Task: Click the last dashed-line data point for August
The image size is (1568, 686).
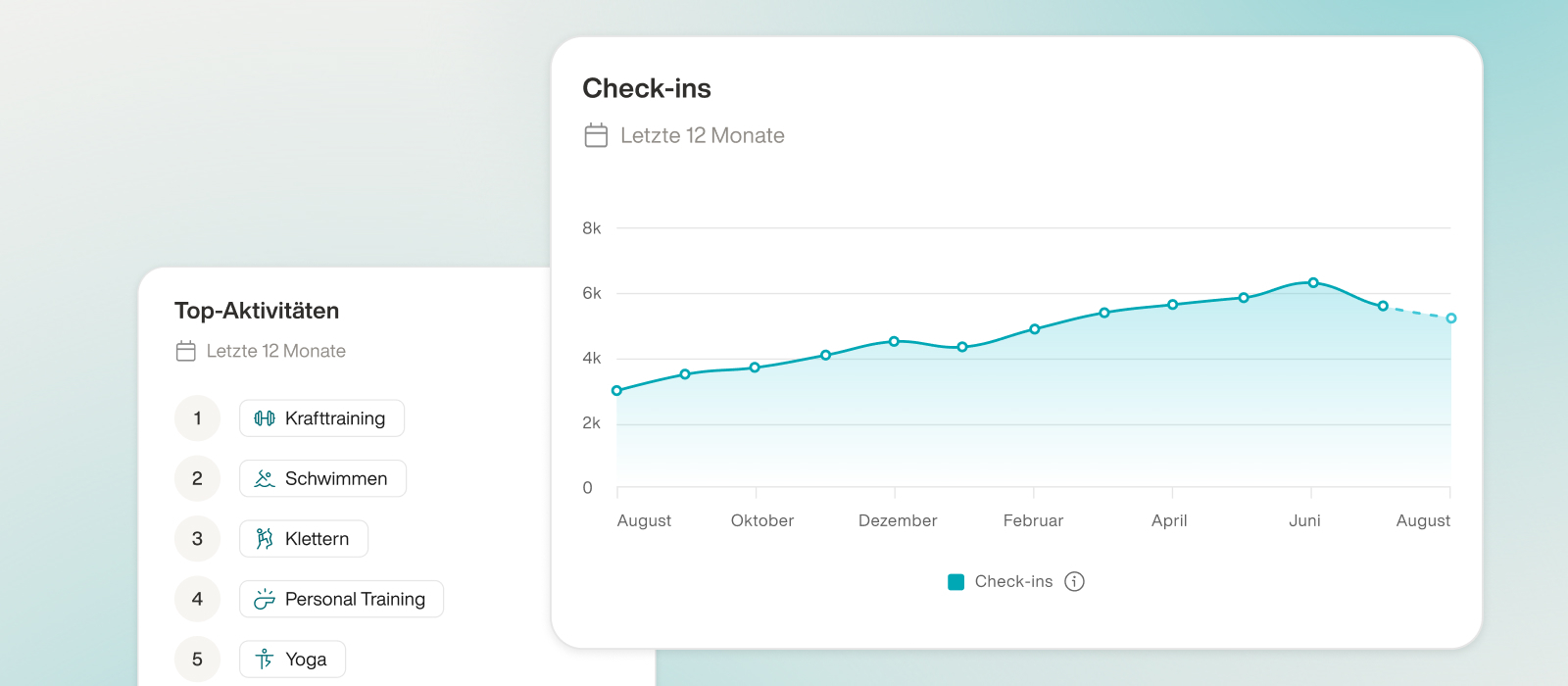Action: (1451, 318)
